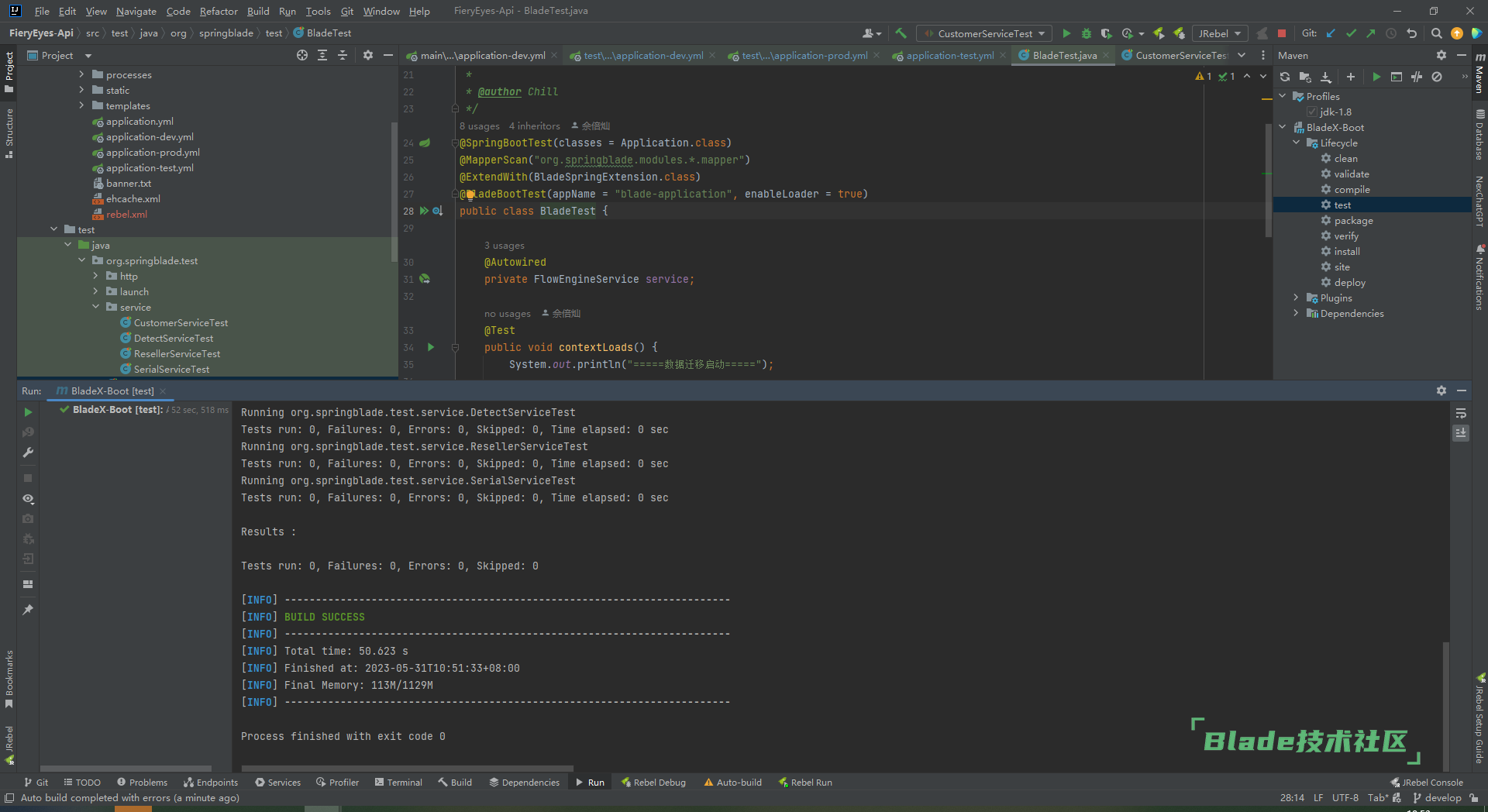Viewport: 1488px width, 812px height.
Task: Toggle soft-wrap in Run console
Action: point(1461,413)
